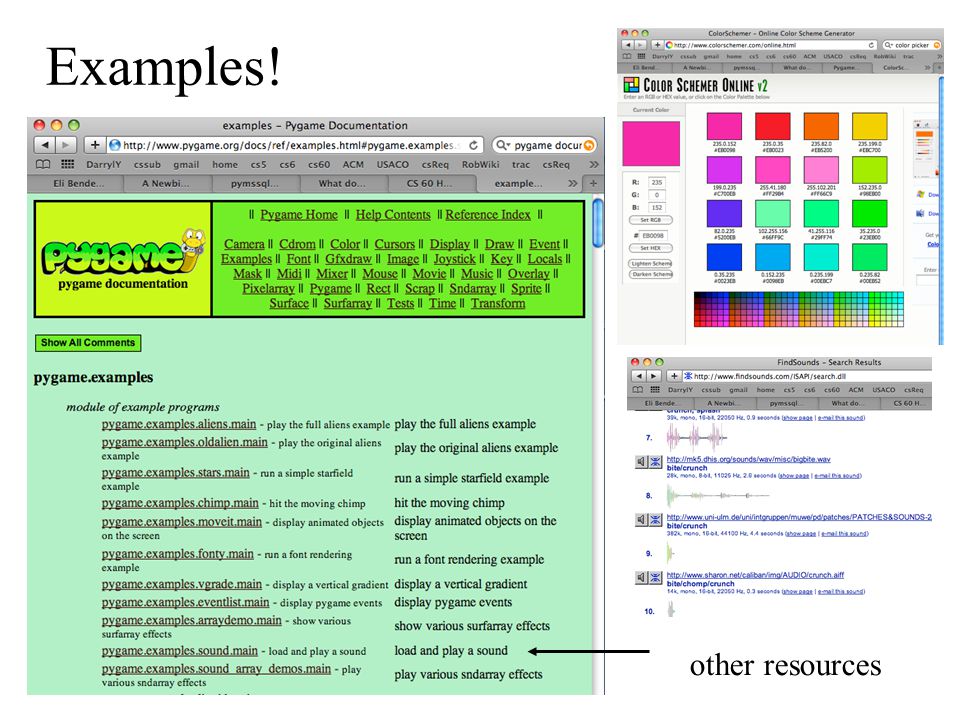Add bookmark with plus button in Pygame window
Screen dimensions: 960x720
pyautogui.click(x=94, y=145)
